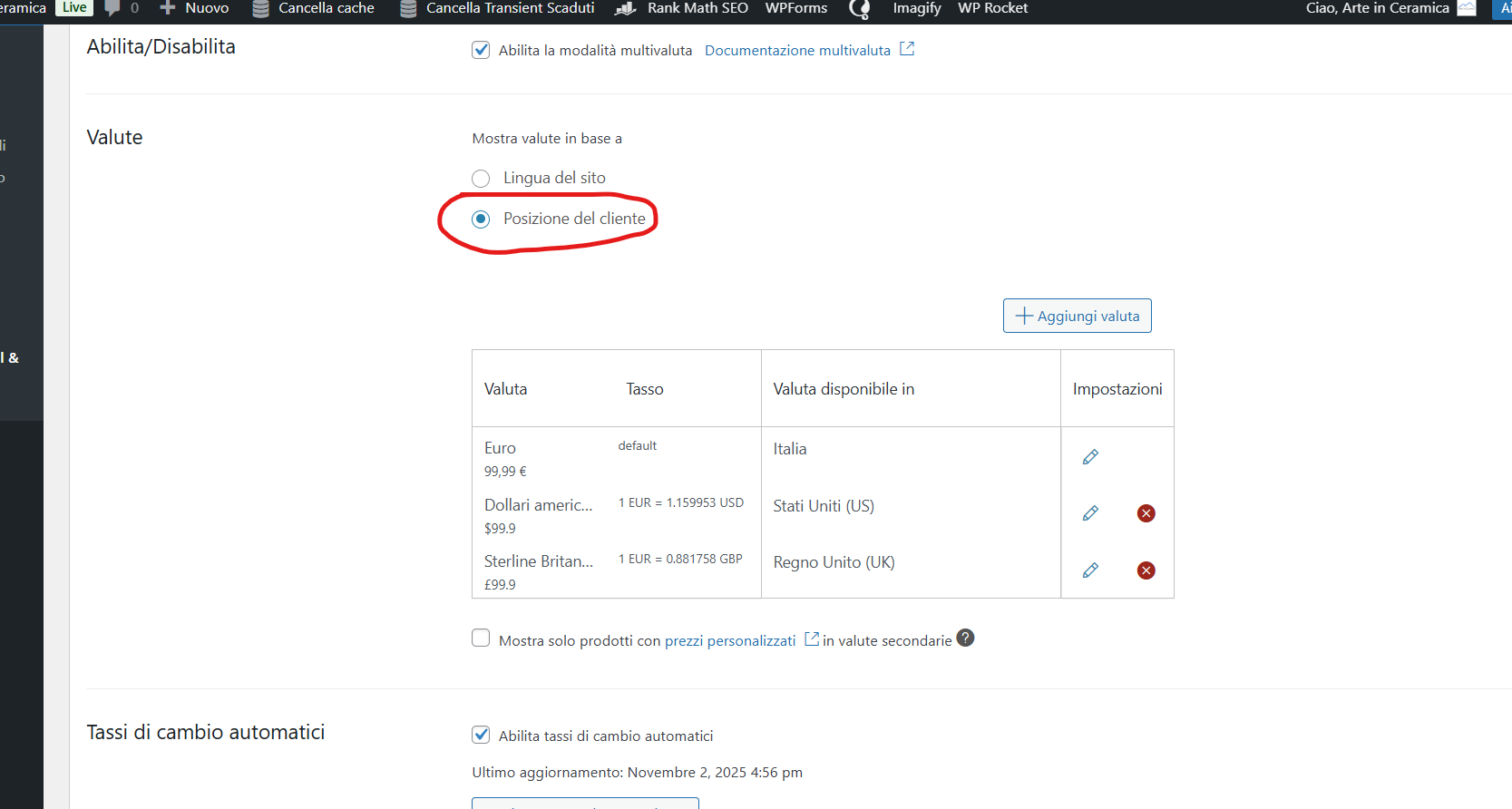Click the Valuta column header
Viewport: 1512px width, 809px height.
[x=505, y=389]
